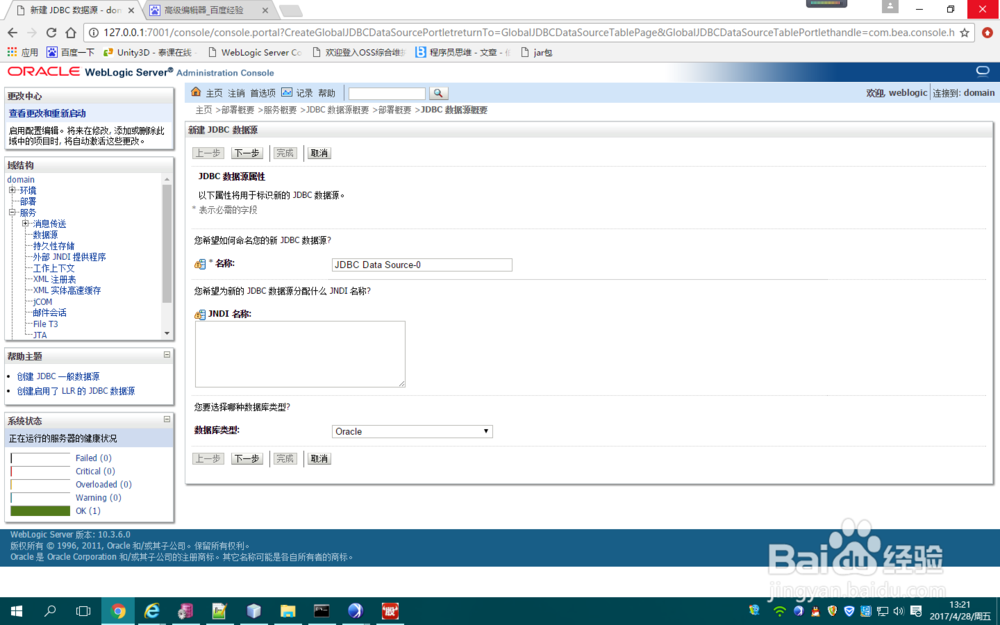Reload the page with the browser refresh icon
The width and height of the screenshot is (1000, 625).
click(x=52, y=33)
